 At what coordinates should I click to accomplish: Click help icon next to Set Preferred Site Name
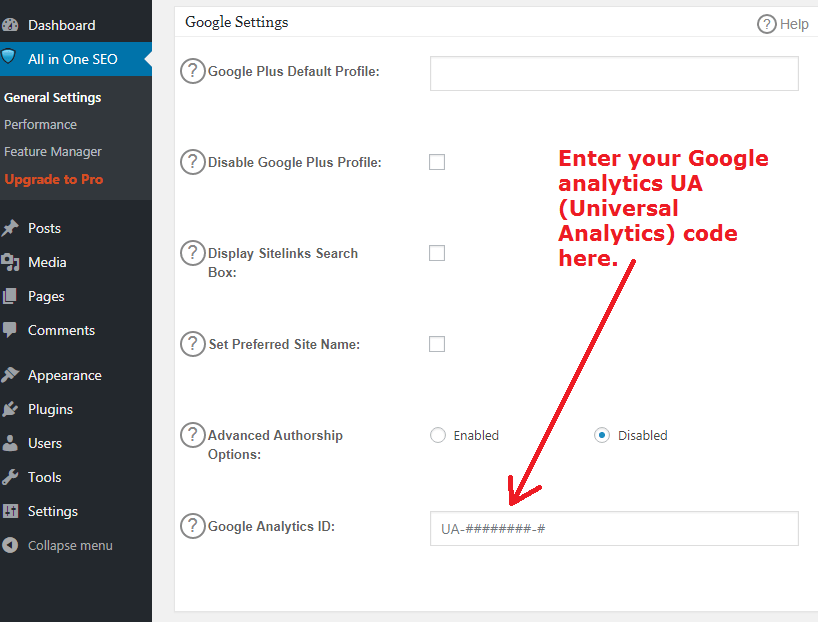pyautogui.click(x=193, y=344)
